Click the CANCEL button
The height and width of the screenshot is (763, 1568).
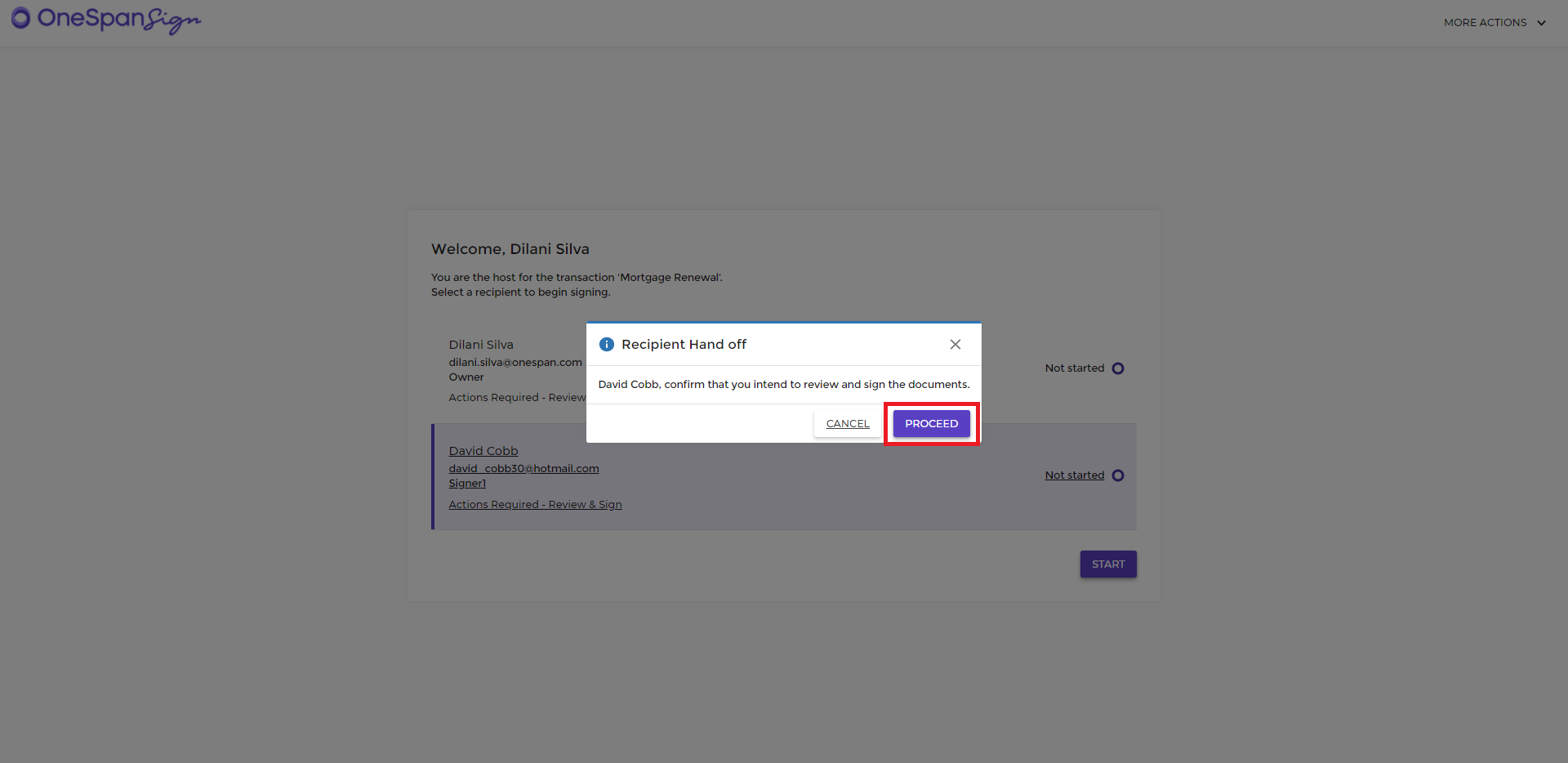tap(848, 424)
